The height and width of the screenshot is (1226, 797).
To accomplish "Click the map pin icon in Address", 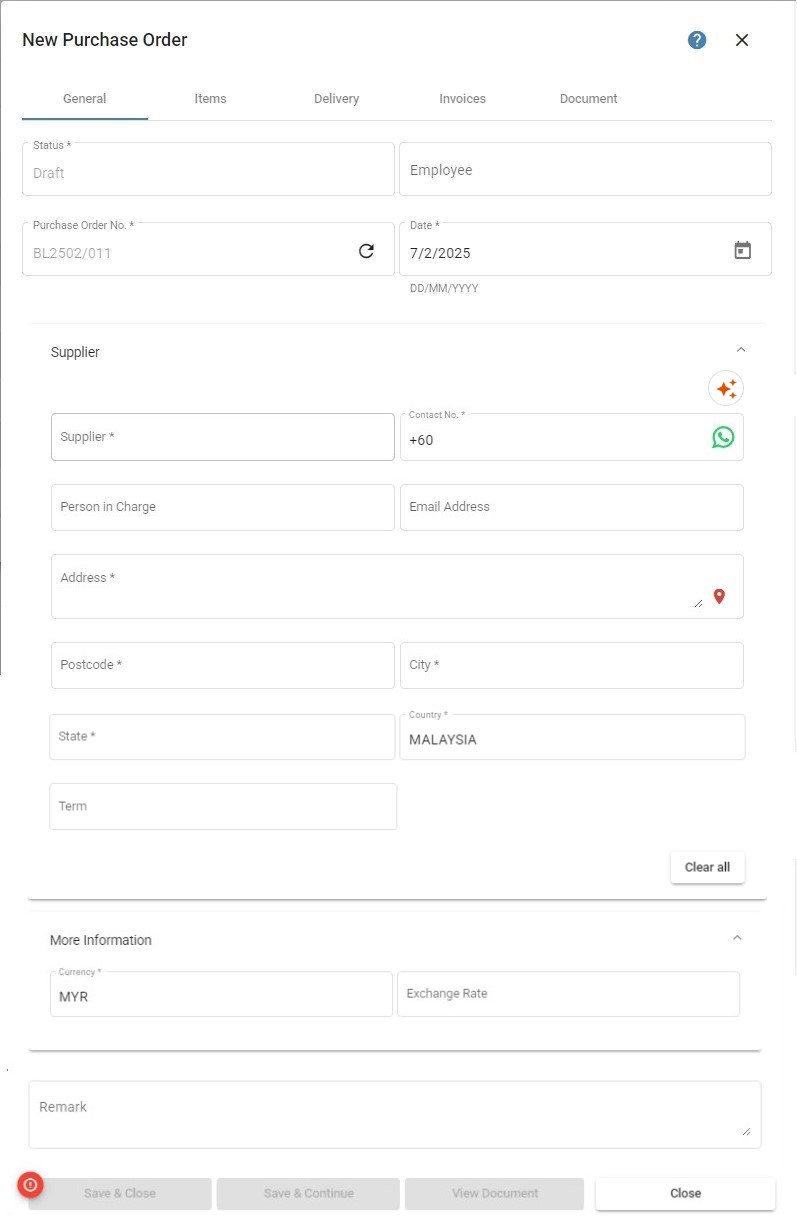I will click(719, 596).
